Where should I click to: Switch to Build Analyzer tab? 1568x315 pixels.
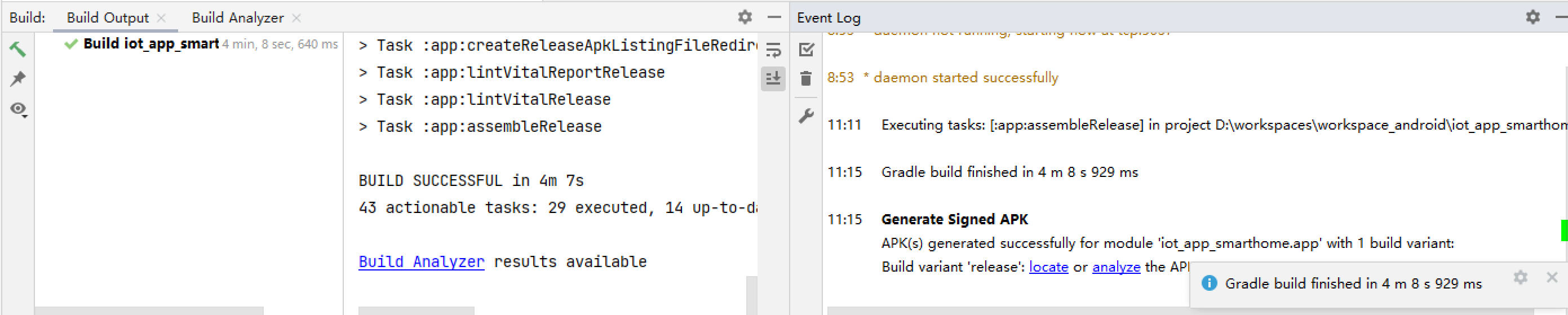click(x=237, y=17)
